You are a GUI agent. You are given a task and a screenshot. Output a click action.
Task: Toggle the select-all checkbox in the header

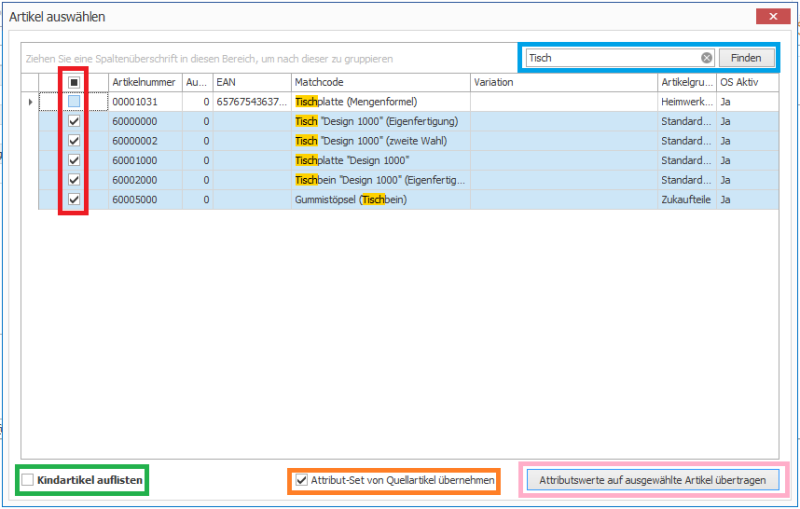point(74,82)
